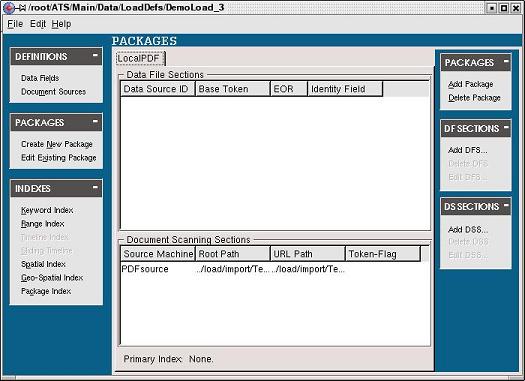Maximize the DemoLoad_3 window
The image size is (525, 381).
click(x=504, y=8)
